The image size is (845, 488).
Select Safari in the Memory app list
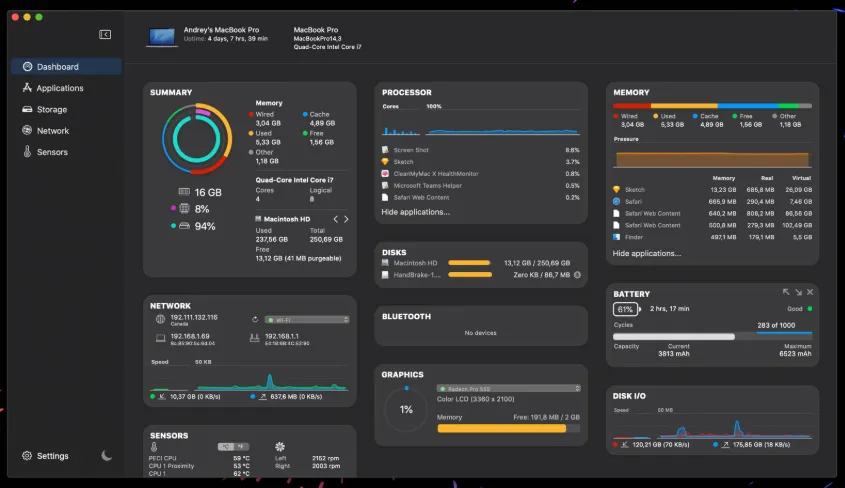pos(712,201)
